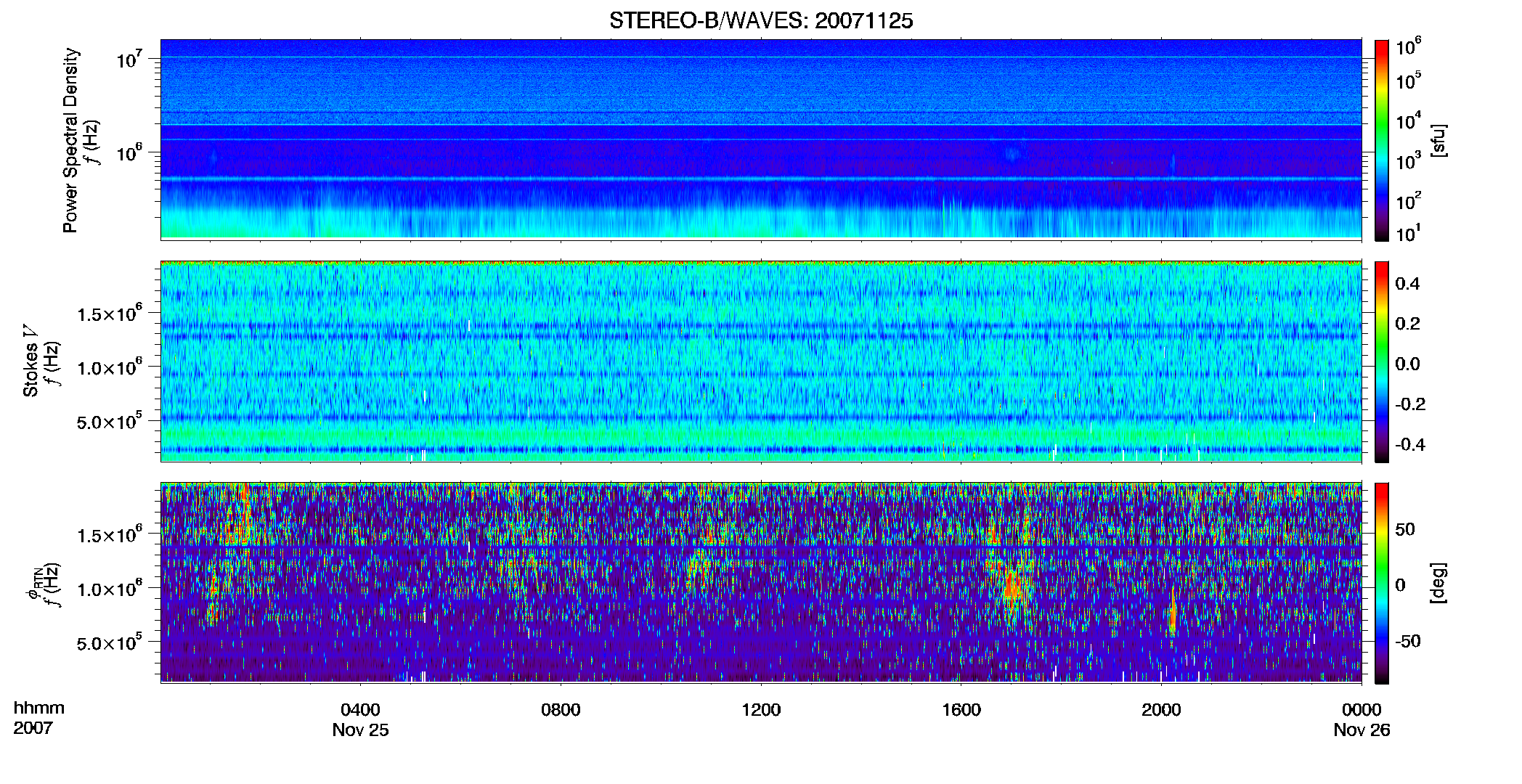Click the 1200 time axis label
Image resolution: width=1522 pixels, height=784 pixels.
[761, 710]
